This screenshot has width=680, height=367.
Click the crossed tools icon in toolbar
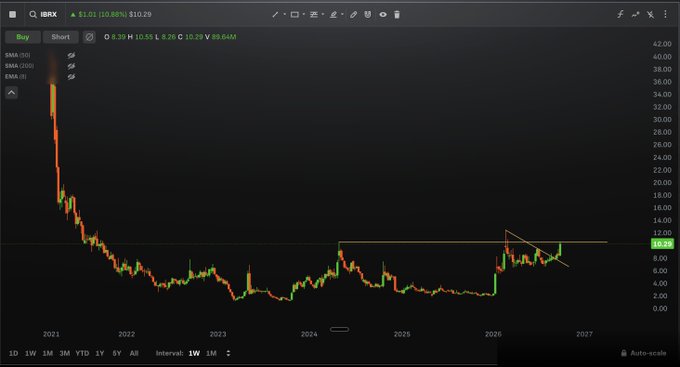click(x=651, y=14)
